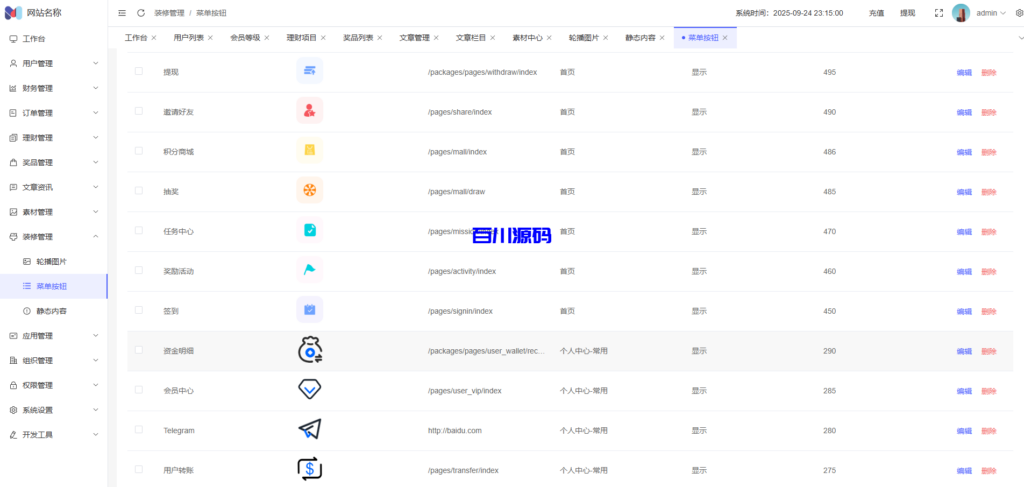Screen dimensions: 1024x487
Task: Switch to the 素材中心 tab
Action: (526, 37)
